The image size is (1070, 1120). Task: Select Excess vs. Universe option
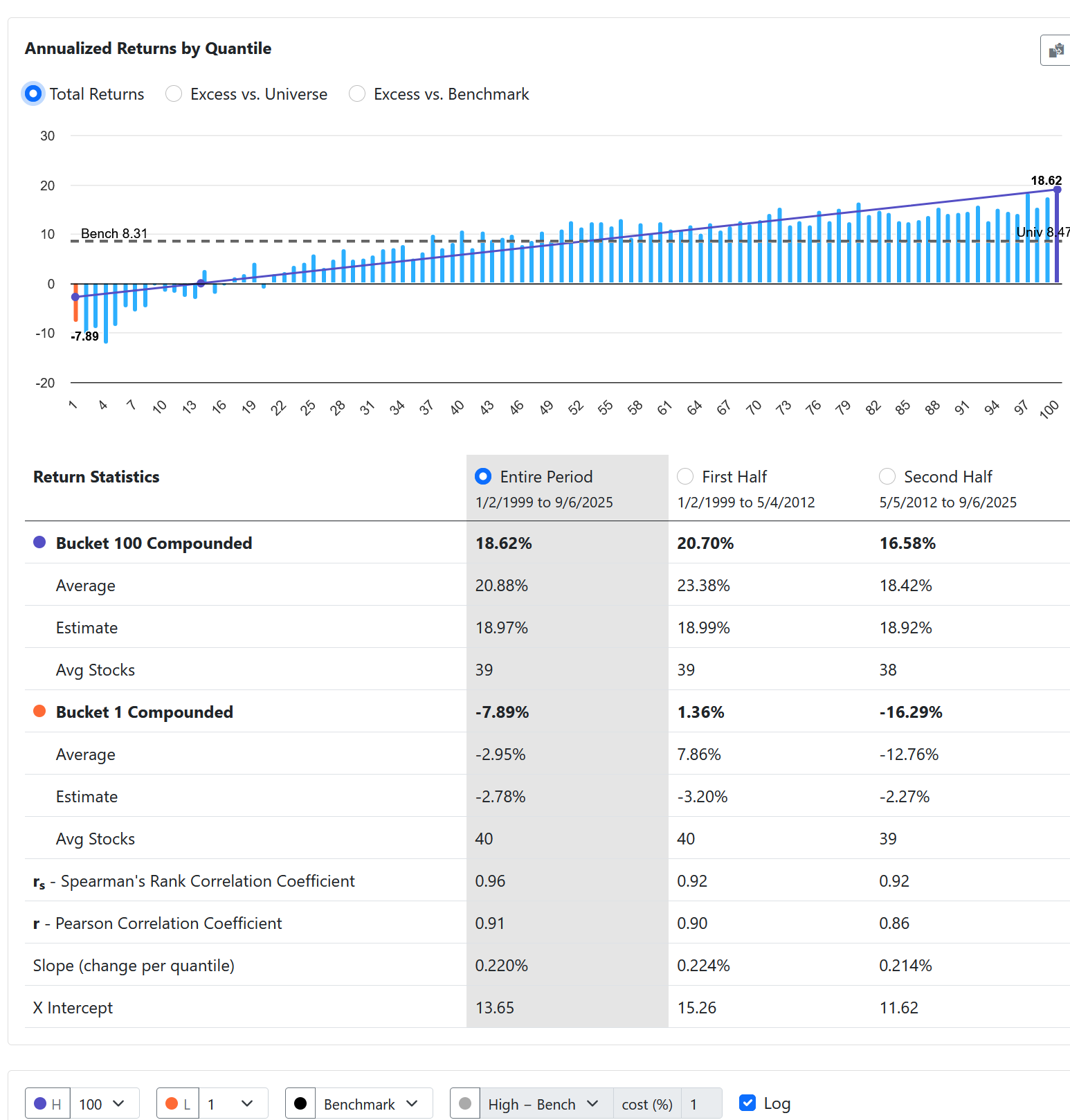click(x=174, y=93)
